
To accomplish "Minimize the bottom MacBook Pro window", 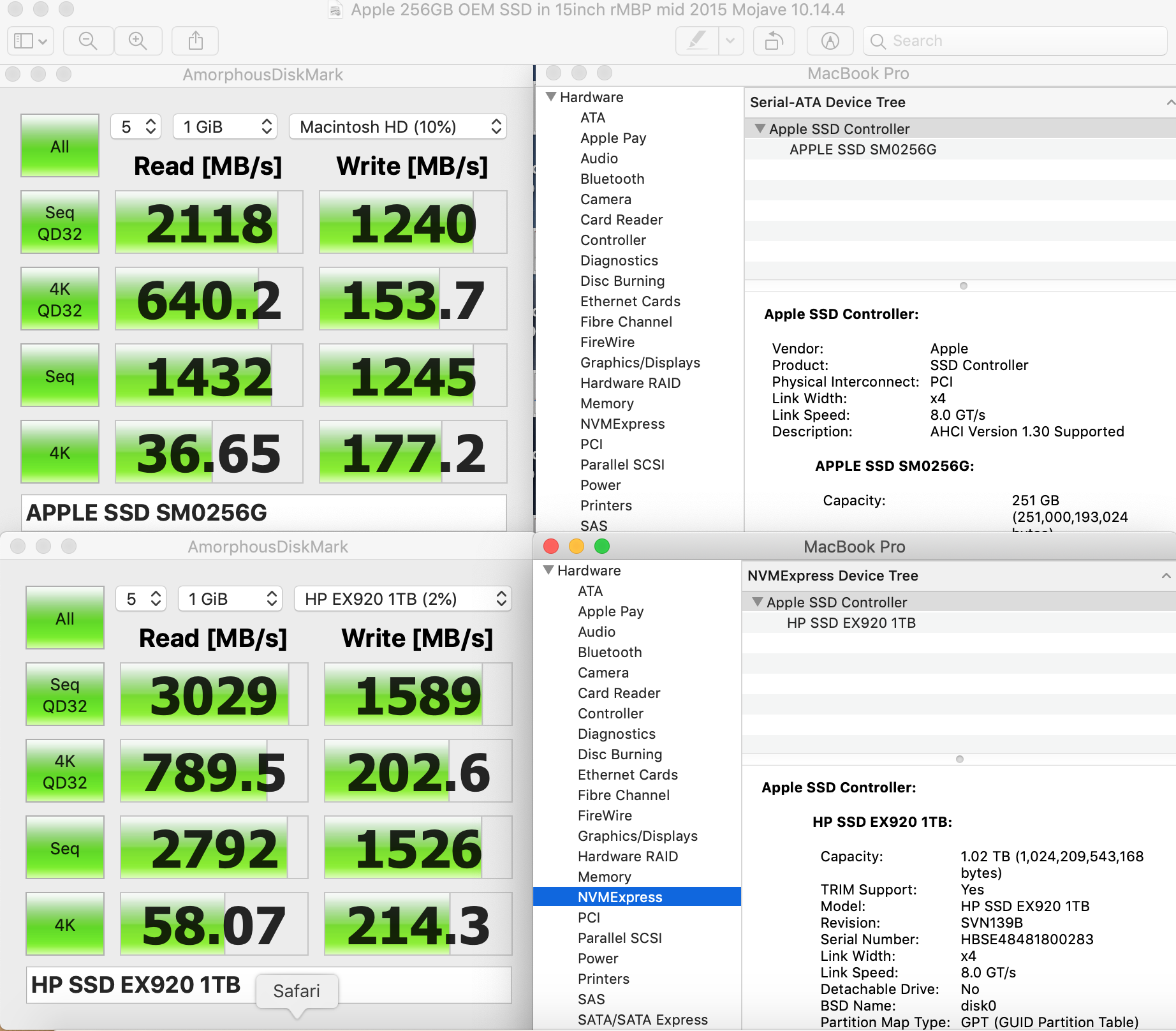I will (x=576, y=546).
